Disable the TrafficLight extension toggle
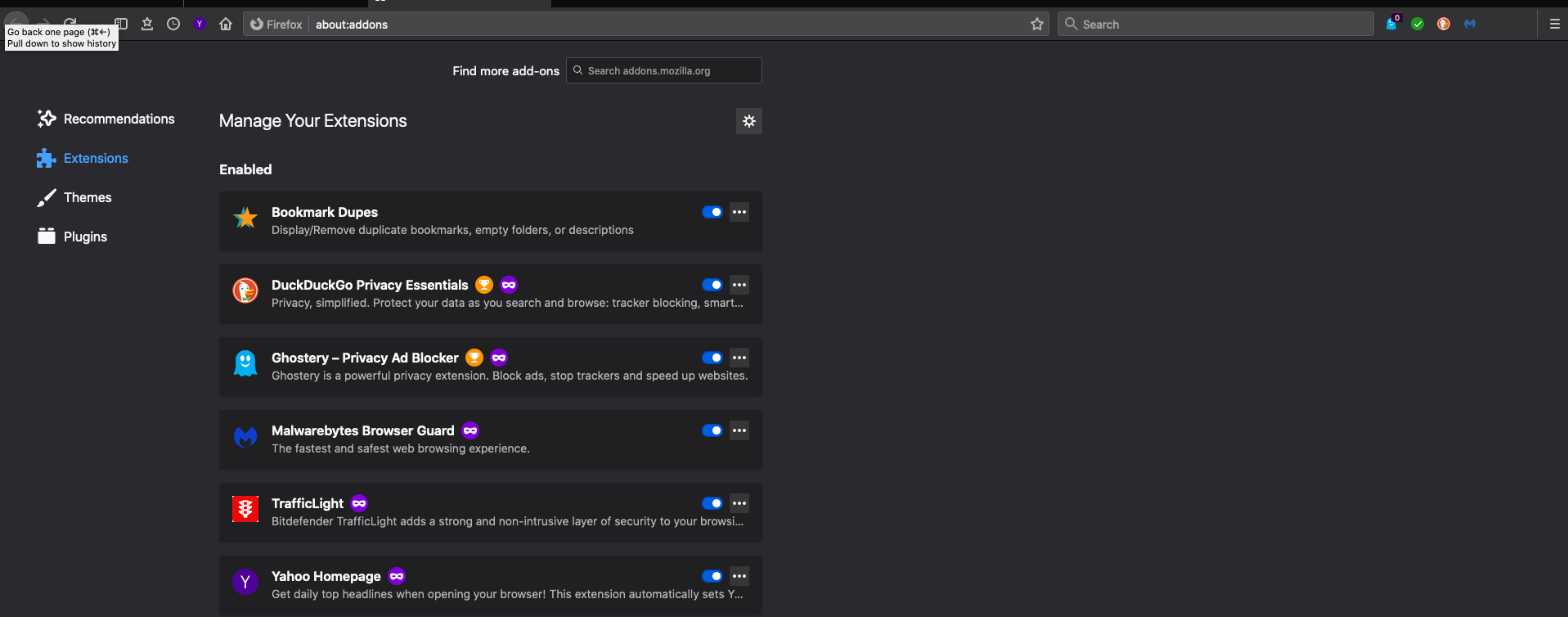1568x617 pixels. click(x=712, y=503)
